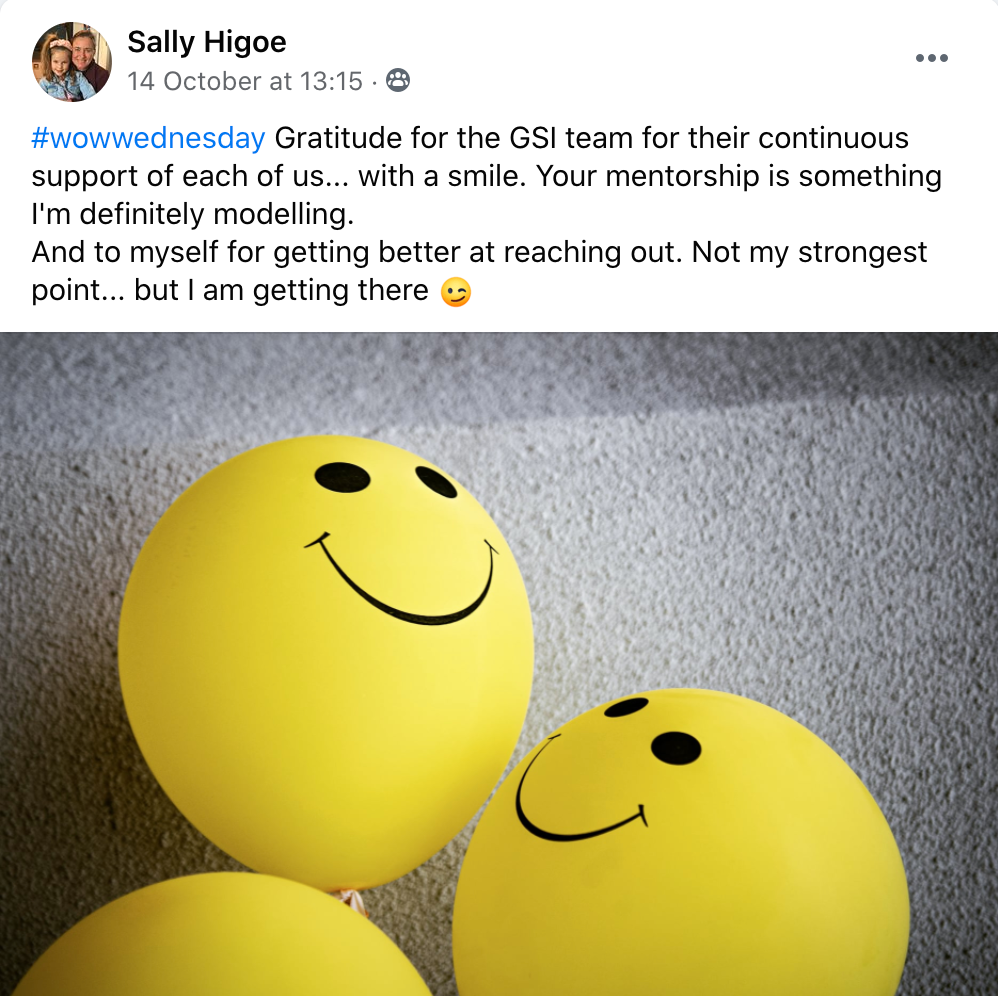Screen dimensions: 998x996
Task: Click the large balloon's left oval eye
Action: click(x=342, y=477)
